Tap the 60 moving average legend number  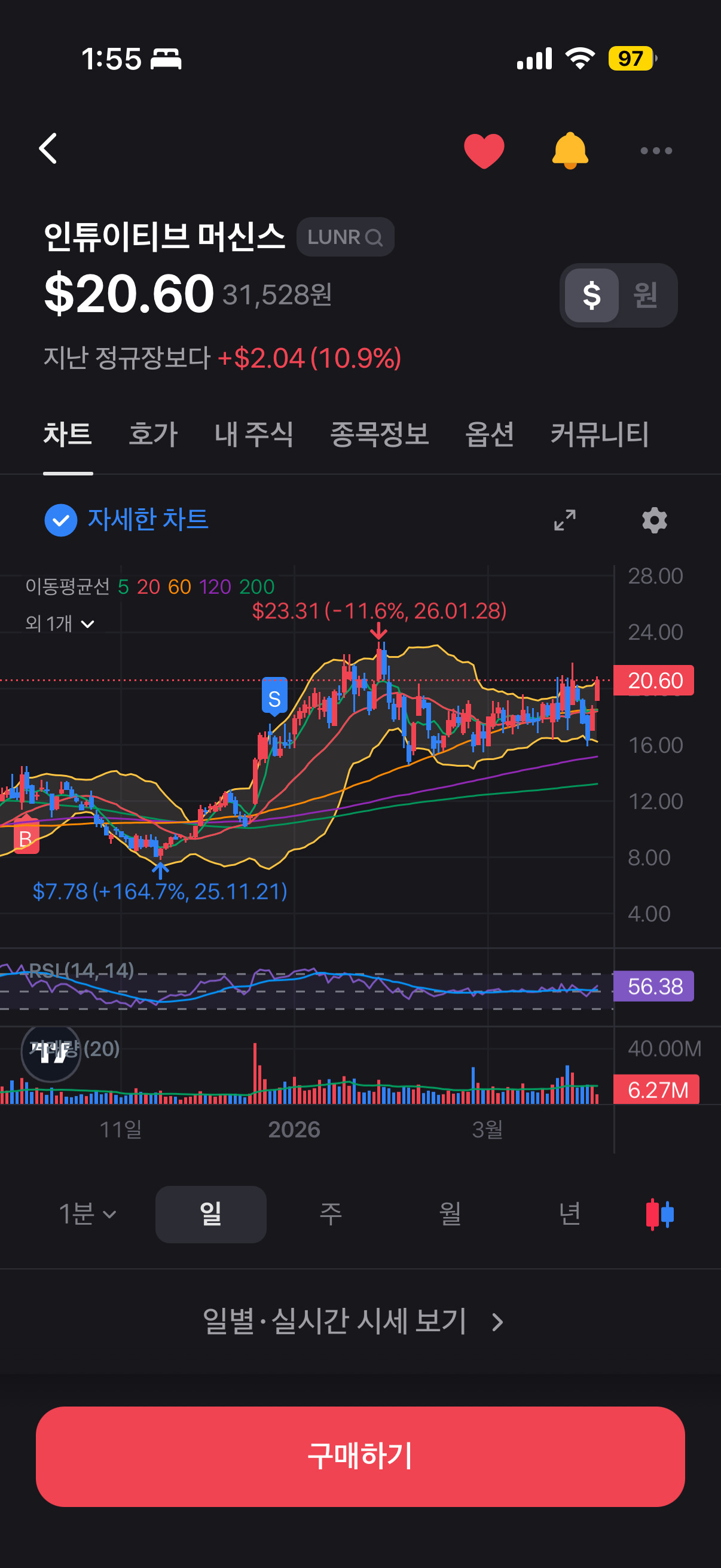click(179, 586)
